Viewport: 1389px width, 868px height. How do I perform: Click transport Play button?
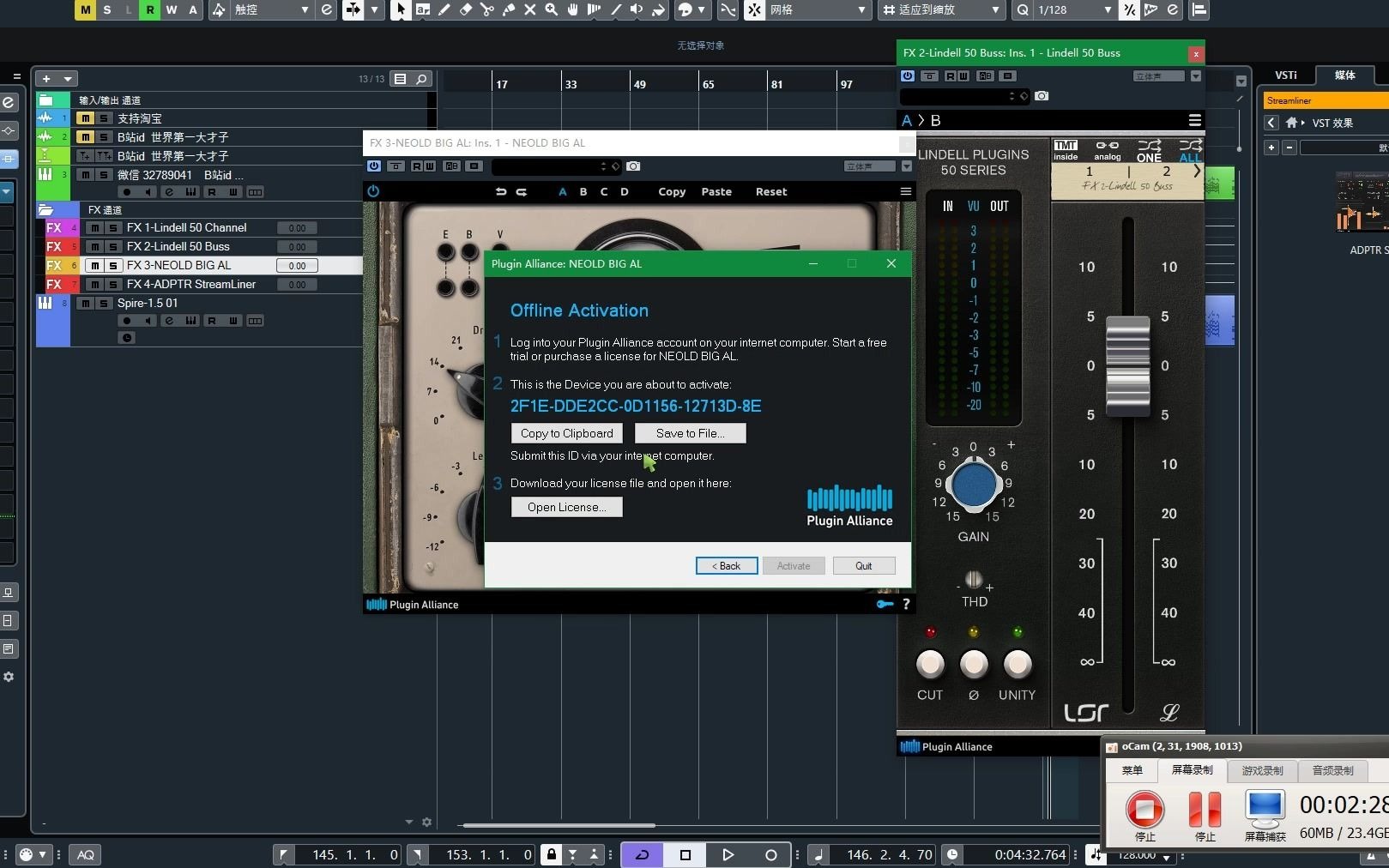(728, 854)
